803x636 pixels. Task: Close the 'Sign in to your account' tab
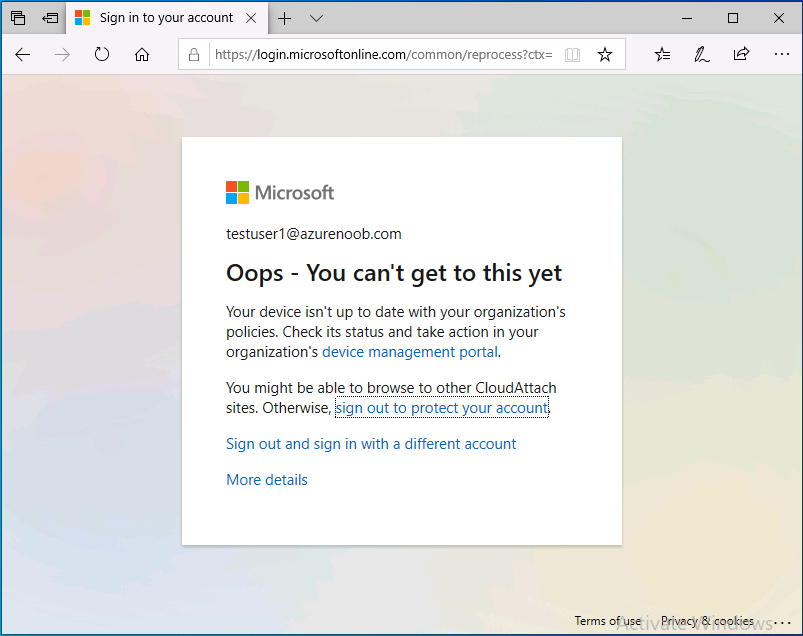251,18
